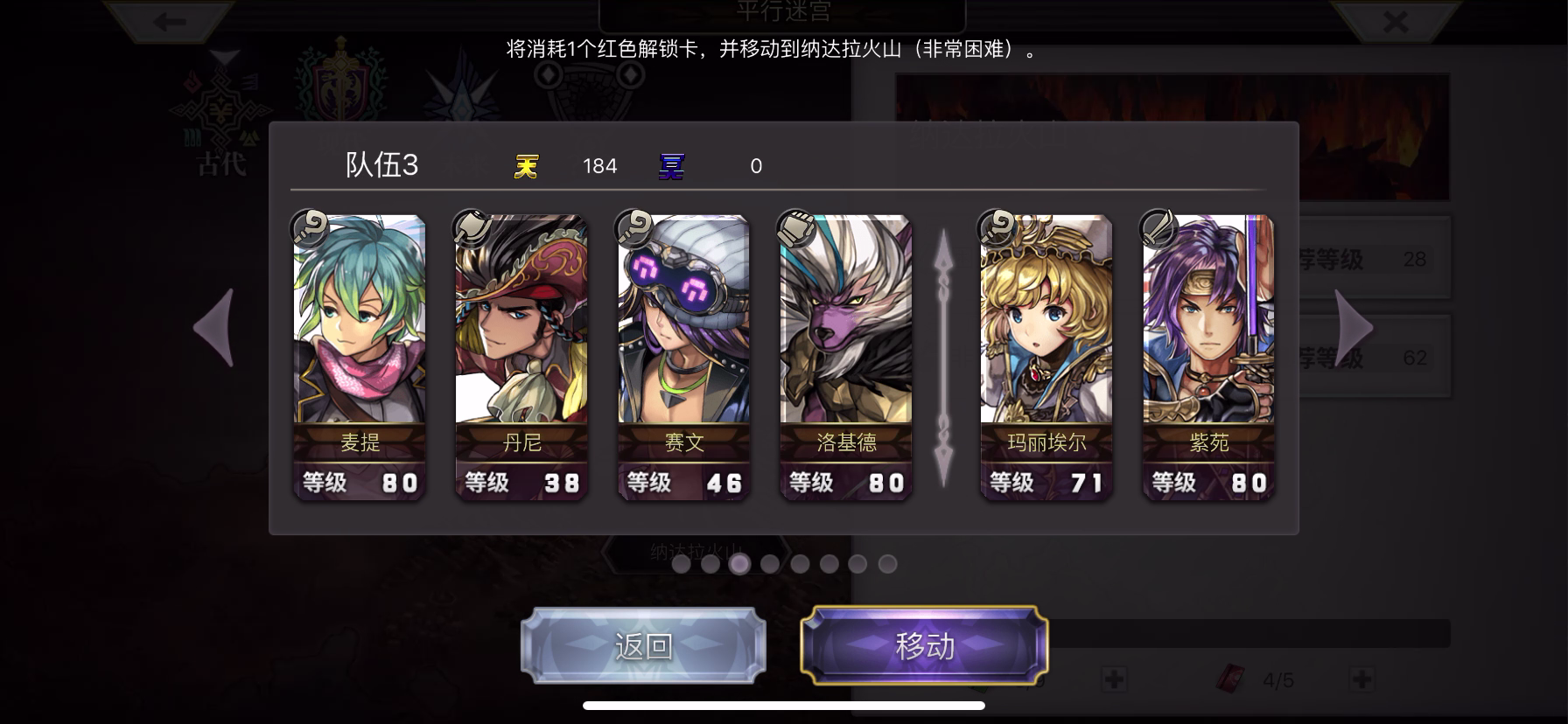The image size is (1568, 724).
Task: Select the last team page dot
Action: tap(887, 564)
